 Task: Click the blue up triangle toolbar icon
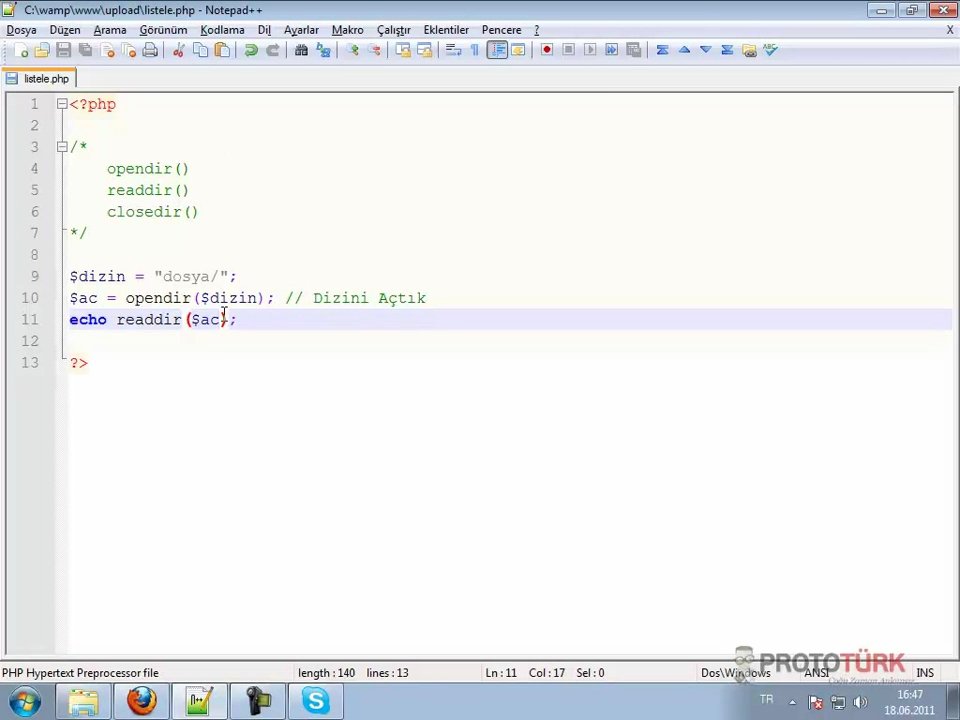684,50
